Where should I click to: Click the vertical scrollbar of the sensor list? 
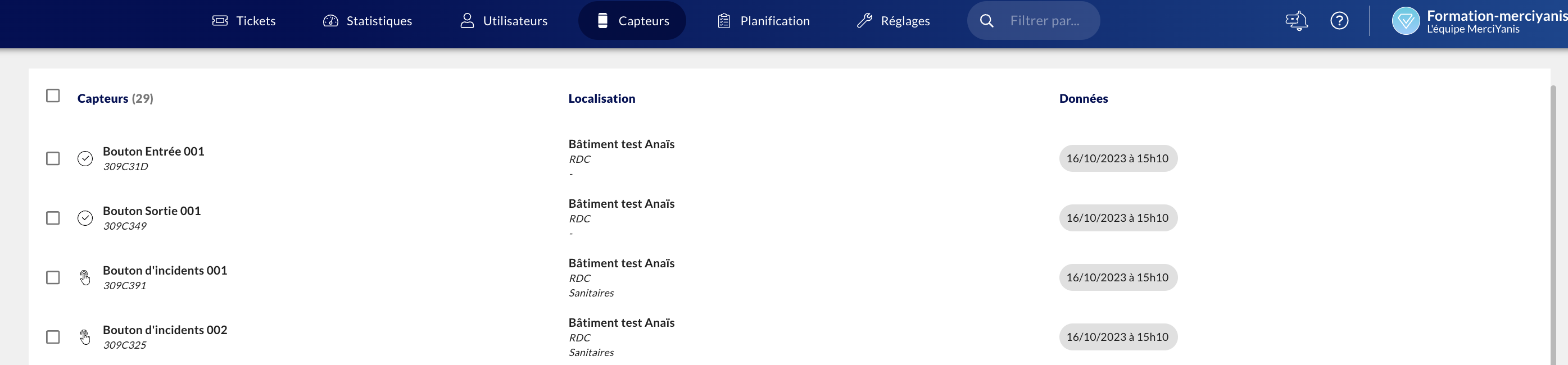1553,225
